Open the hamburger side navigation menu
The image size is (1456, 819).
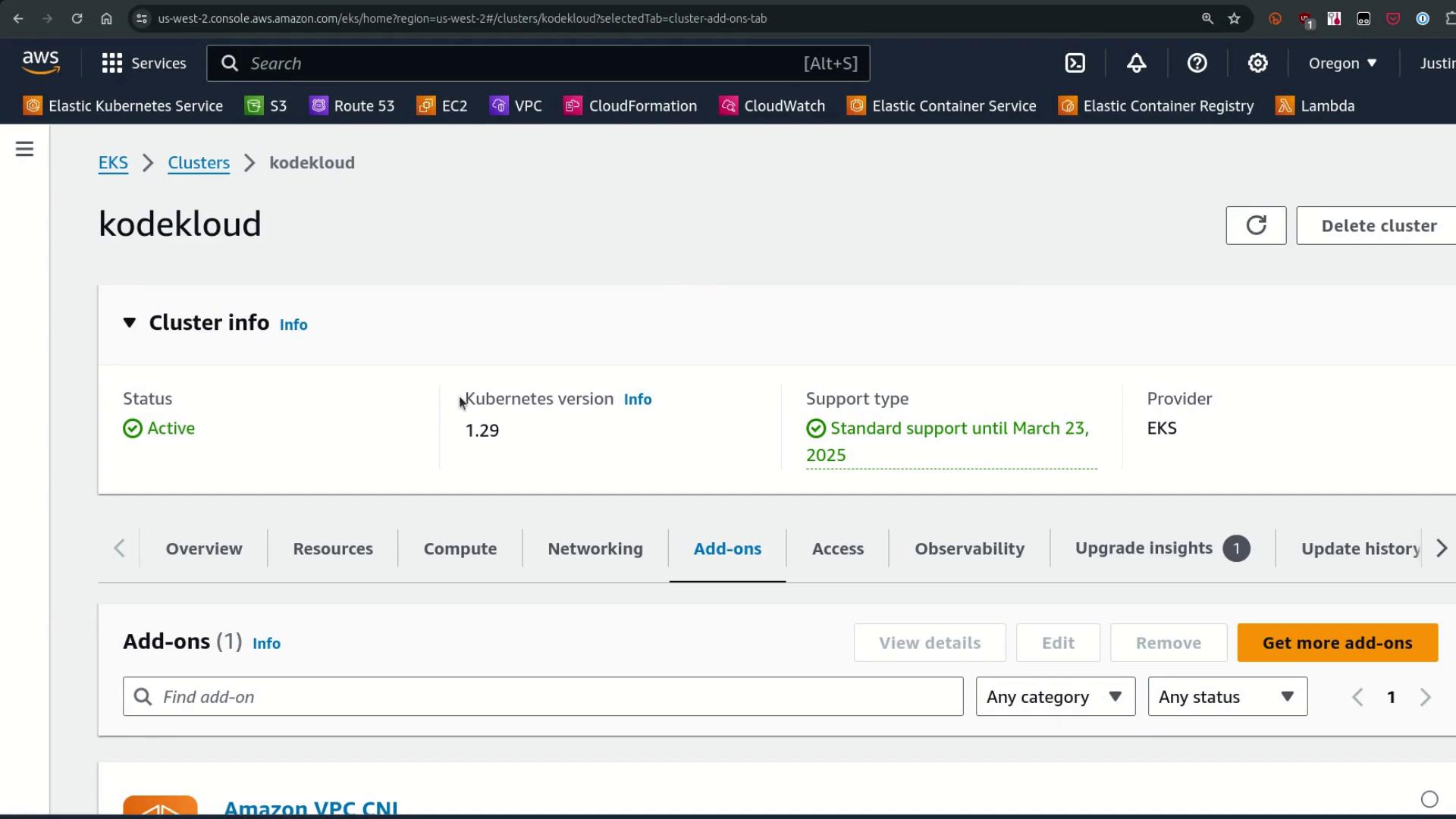coord(24,149)
